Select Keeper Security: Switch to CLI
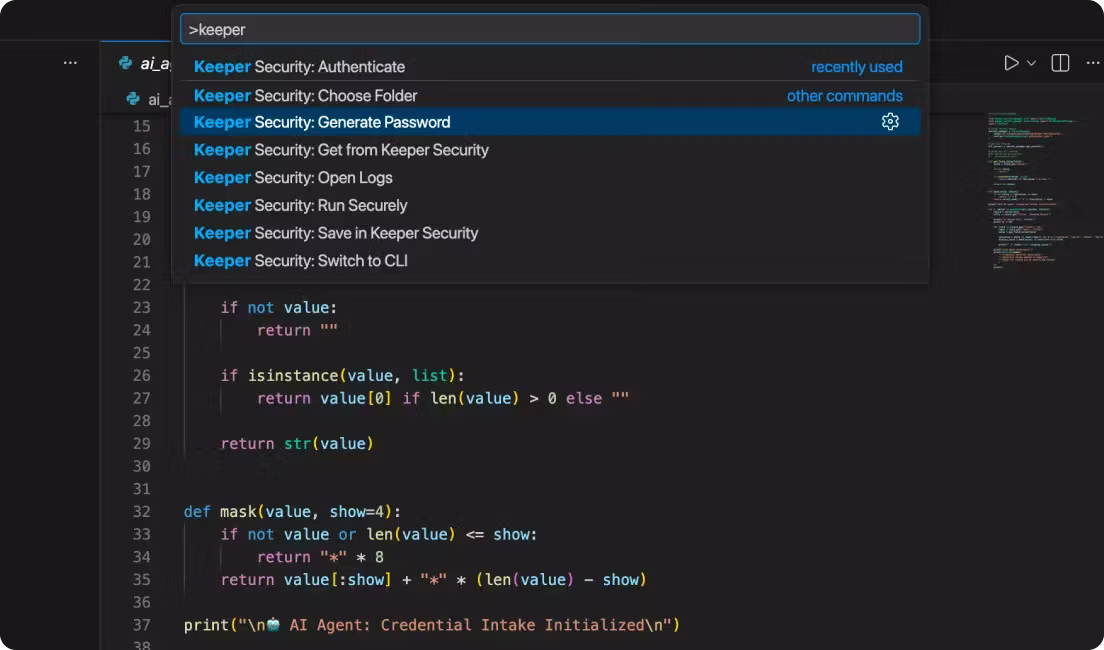This screenshot has height=650, width=1104. click(x=300, y=261)
